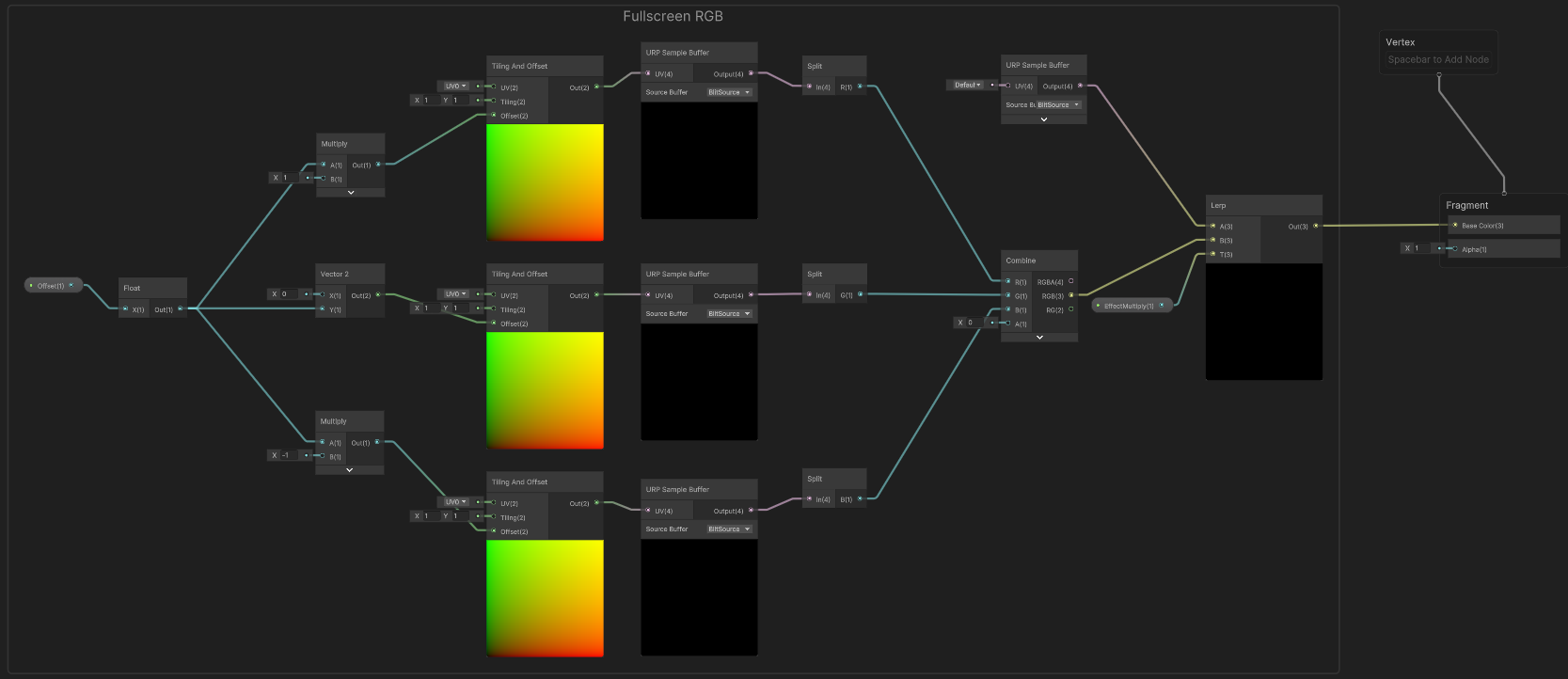Select the EffectMultiply(1) property node
The height and width of the screenshot is (679, 1568).
[1128, 306]
